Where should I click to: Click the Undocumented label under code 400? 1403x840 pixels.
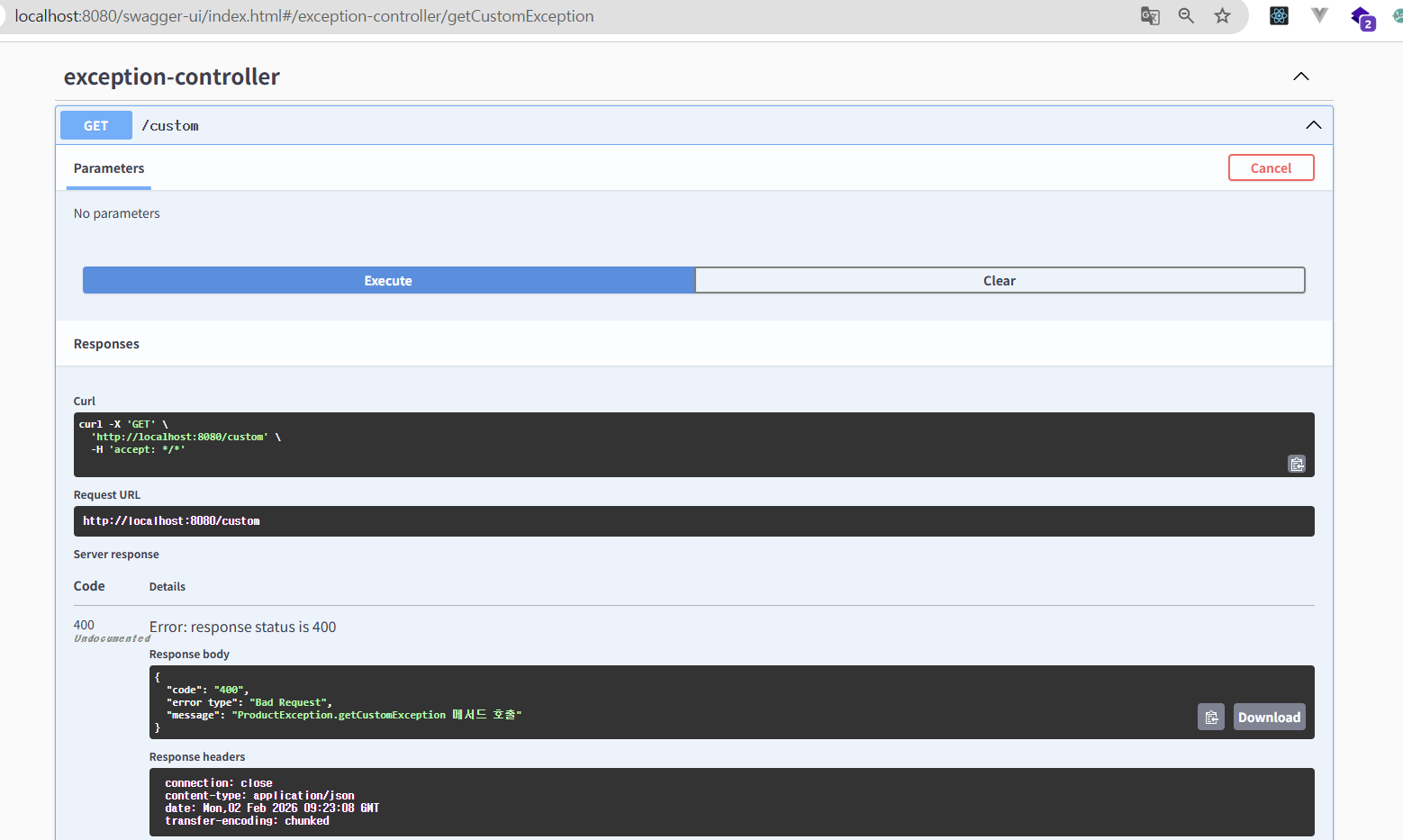(x=112, y=638)
